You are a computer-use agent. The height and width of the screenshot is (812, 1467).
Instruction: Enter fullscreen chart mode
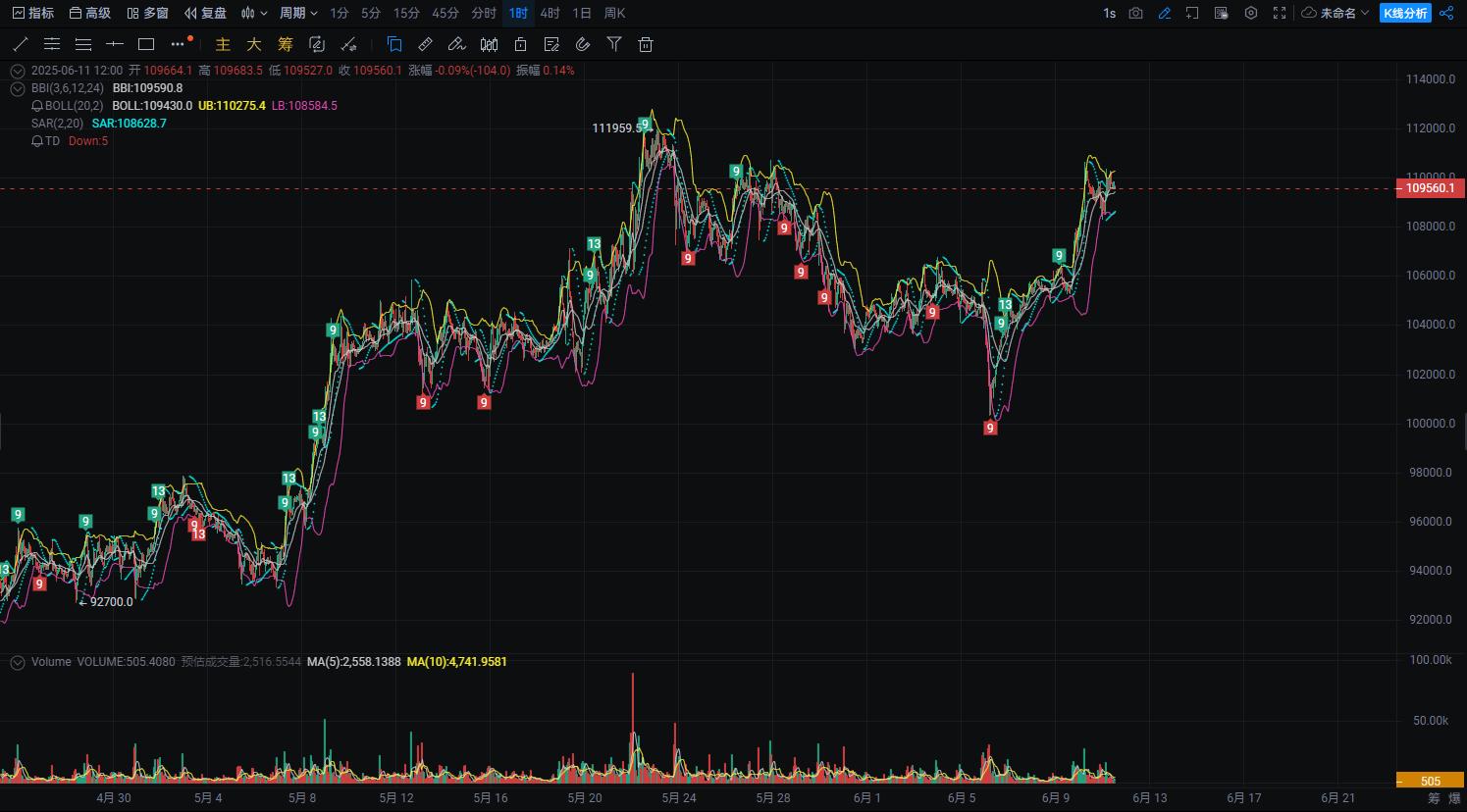tap(1280, 13)
